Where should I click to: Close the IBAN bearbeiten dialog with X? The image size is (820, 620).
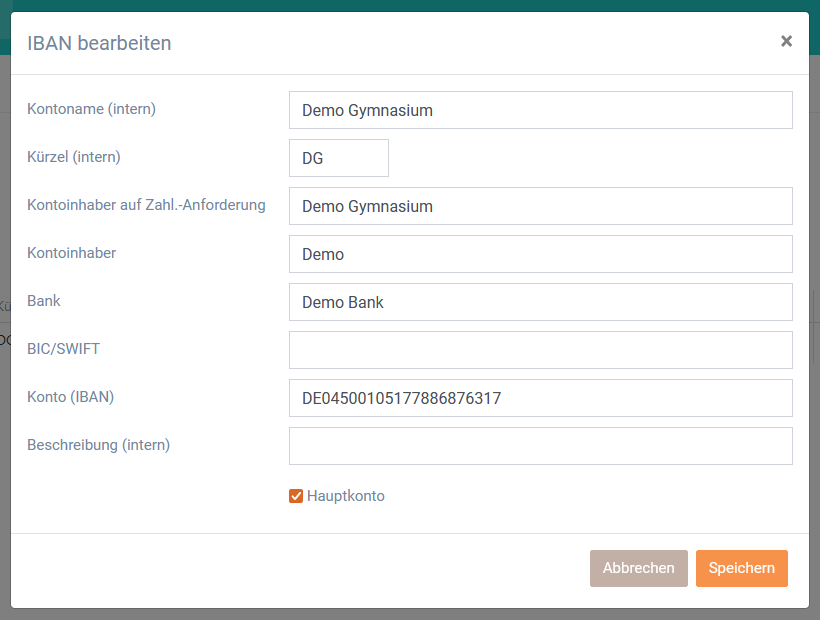pos(786,41)
